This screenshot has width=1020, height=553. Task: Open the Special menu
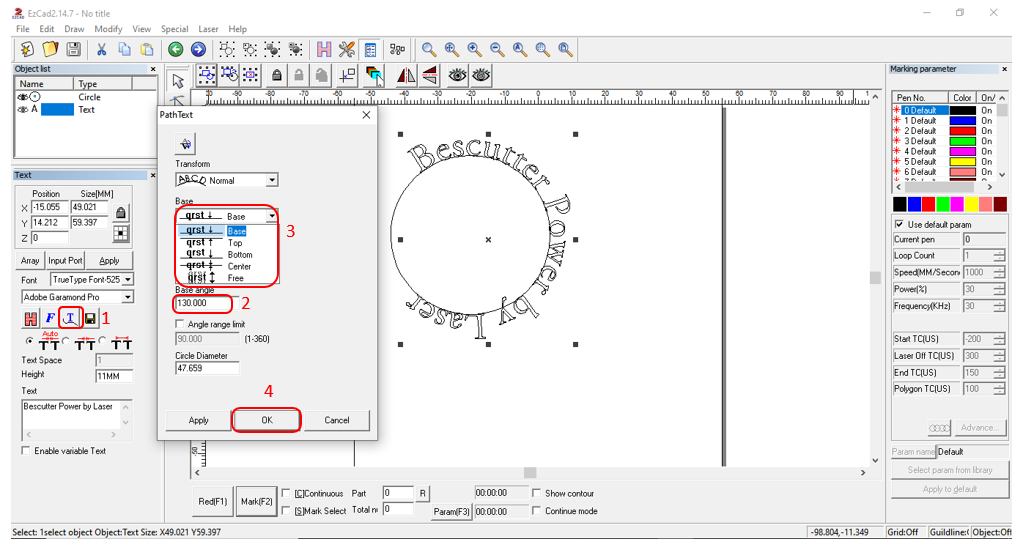point(174,29)
